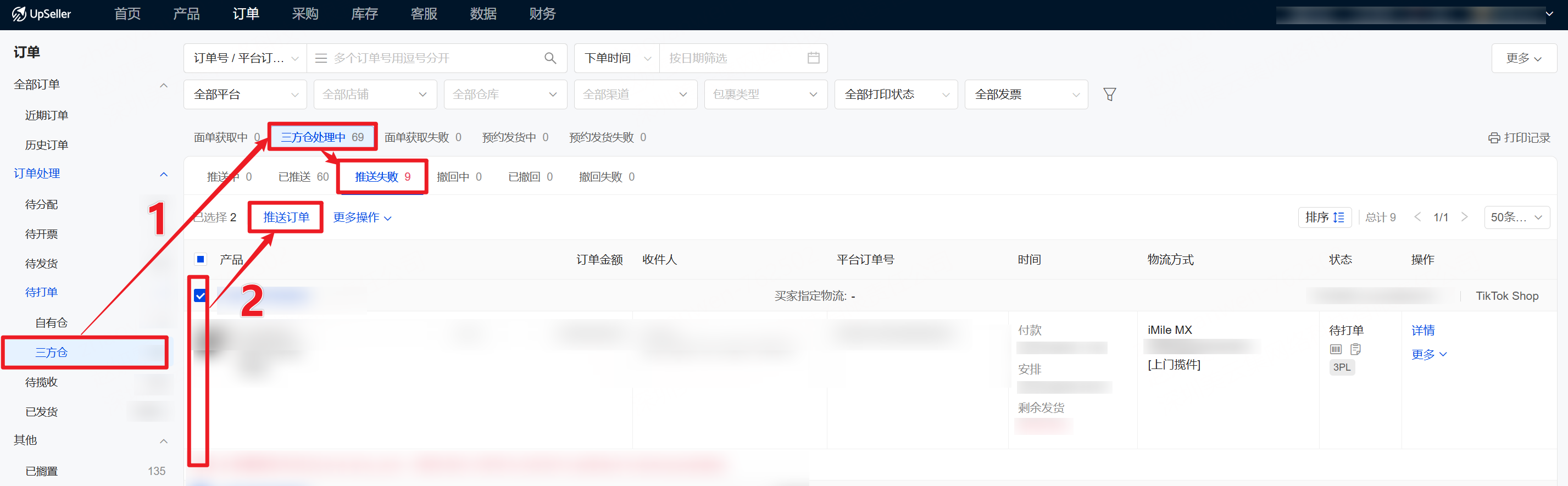This screenshot has height=486, width=1568.
Task: Click the 推送订单 button
Action: point(286,218)
